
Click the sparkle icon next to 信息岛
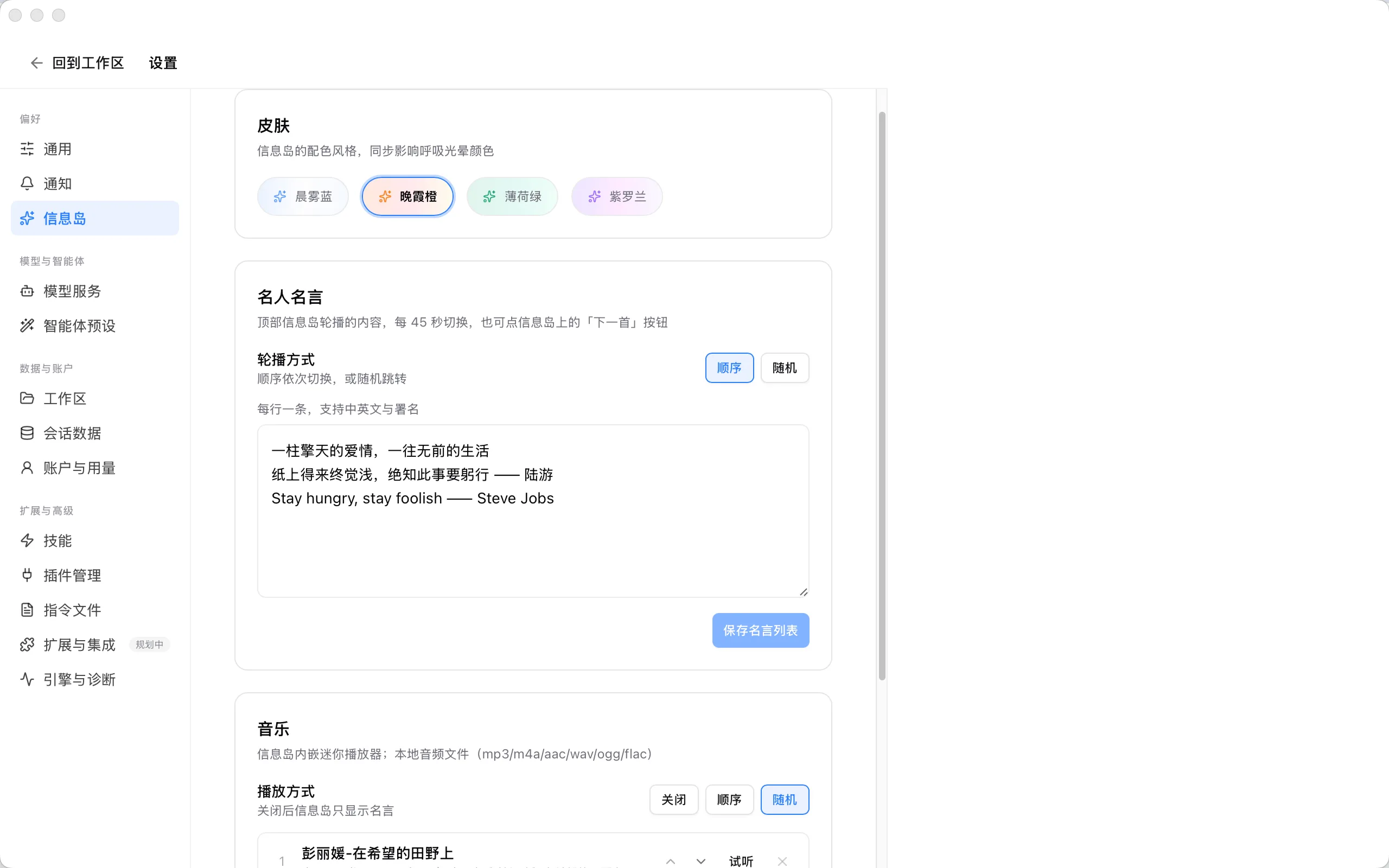point(27,218)
